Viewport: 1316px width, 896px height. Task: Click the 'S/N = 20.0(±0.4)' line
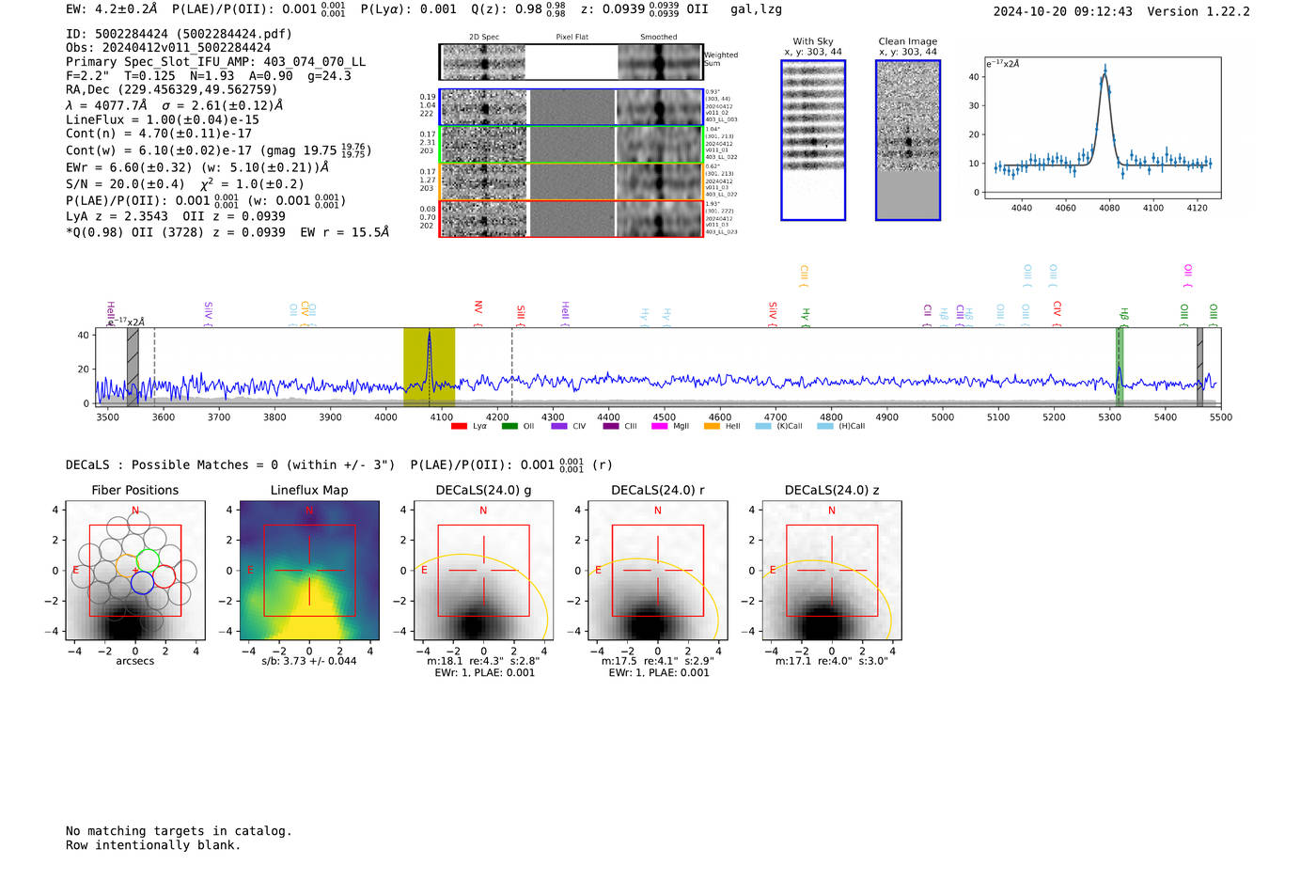184,184
